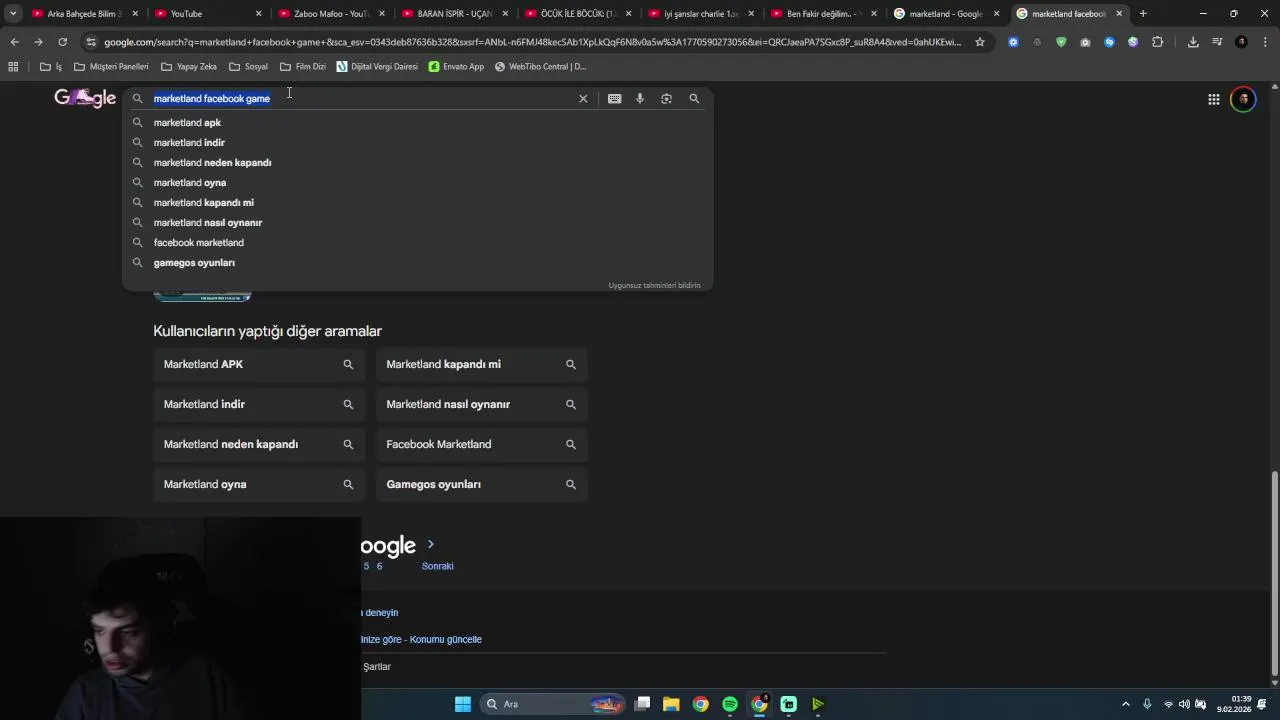Report predictions via Uygunsuz tahminleri bildirin
This screenshot has width=1280, height=720.
coord(654,286)
